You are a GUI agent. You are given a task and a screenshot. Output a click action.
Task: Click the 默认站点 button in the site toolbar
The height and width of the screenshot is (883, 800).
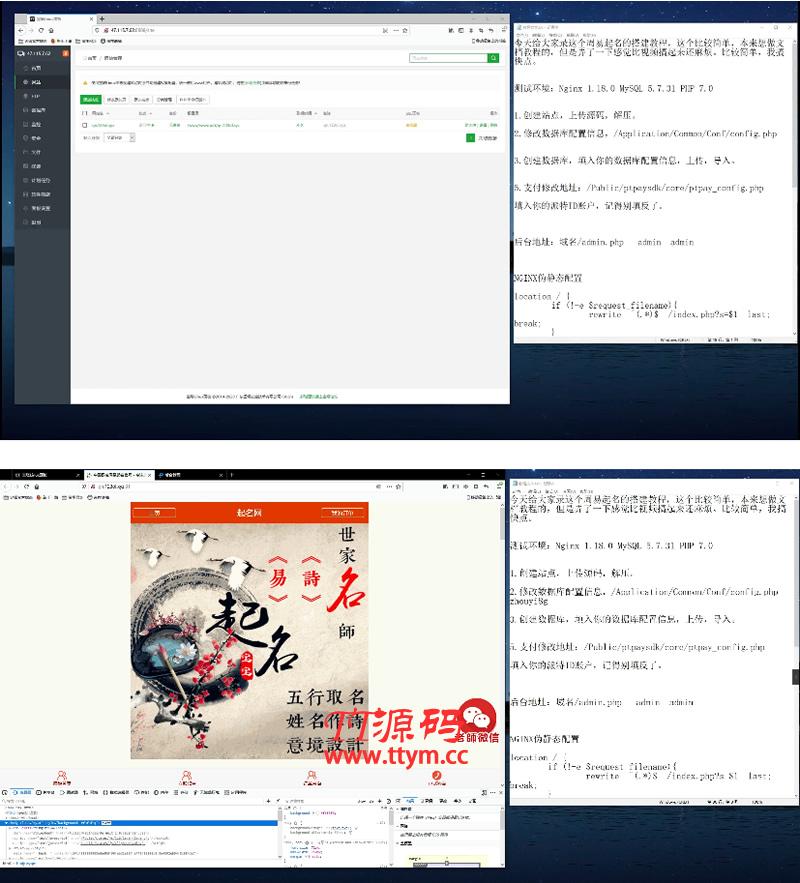(x=141, y=100)
